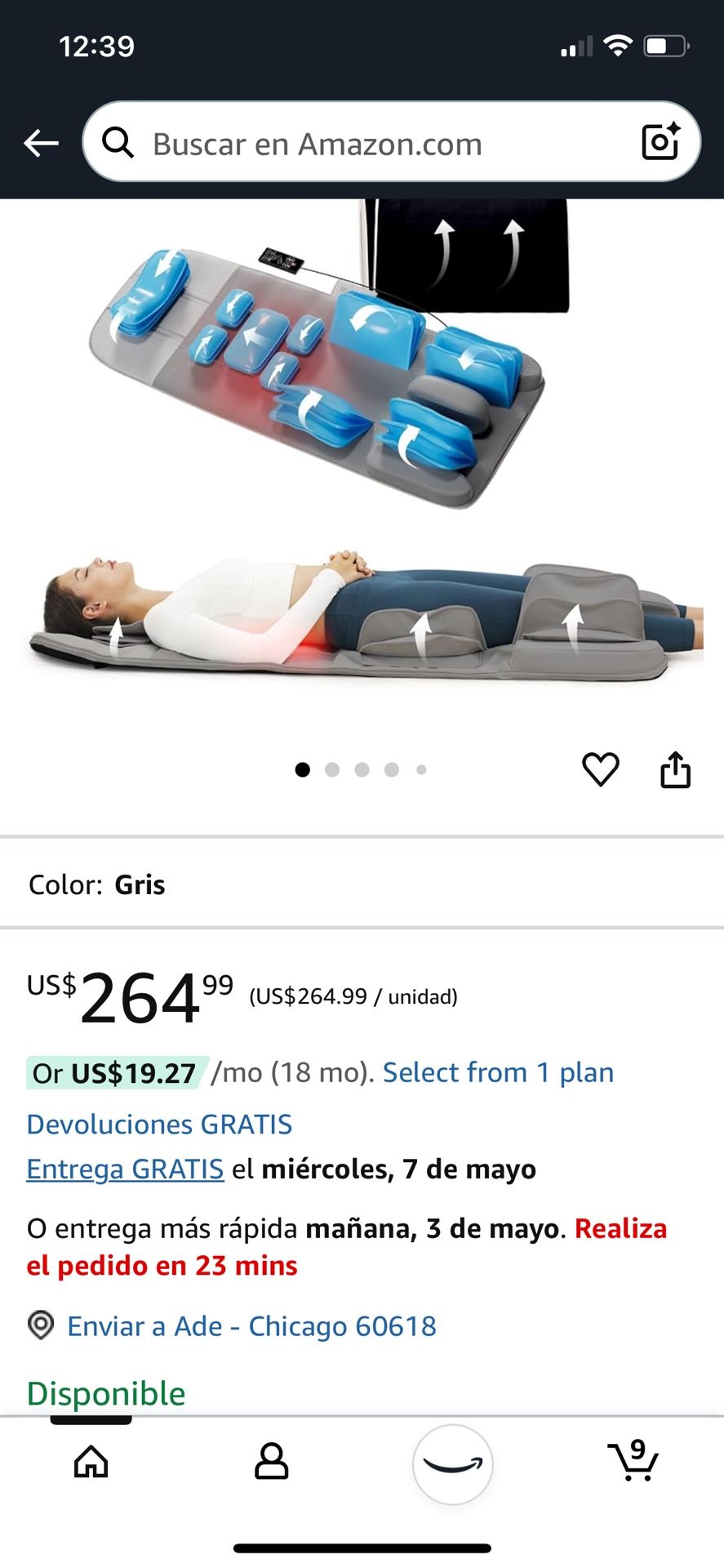Focus the Buscar en Amazon.com search field

392,142
